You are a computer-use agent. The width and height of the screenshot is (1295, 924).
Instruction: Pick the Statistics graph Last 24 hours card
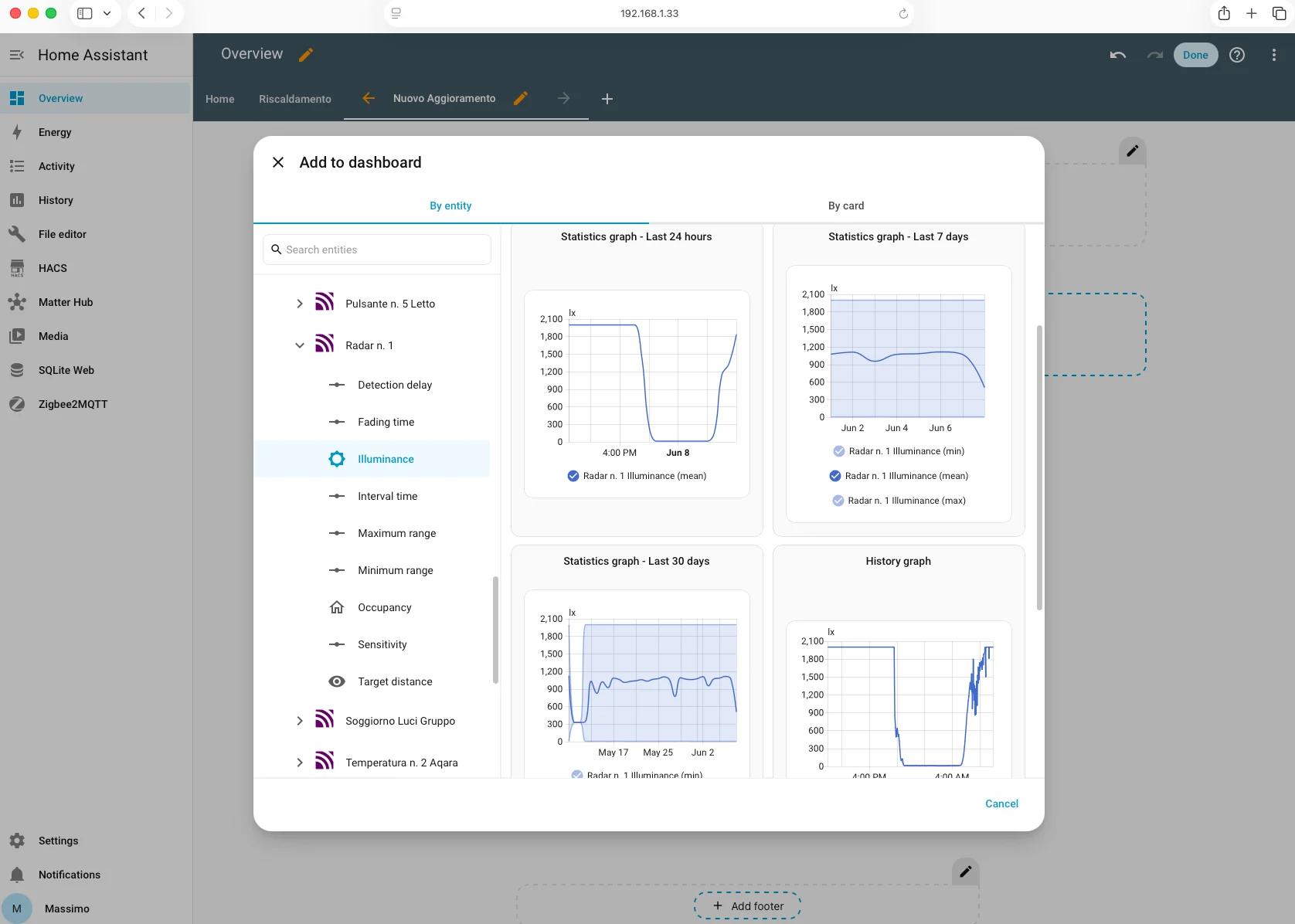[637, 380]
